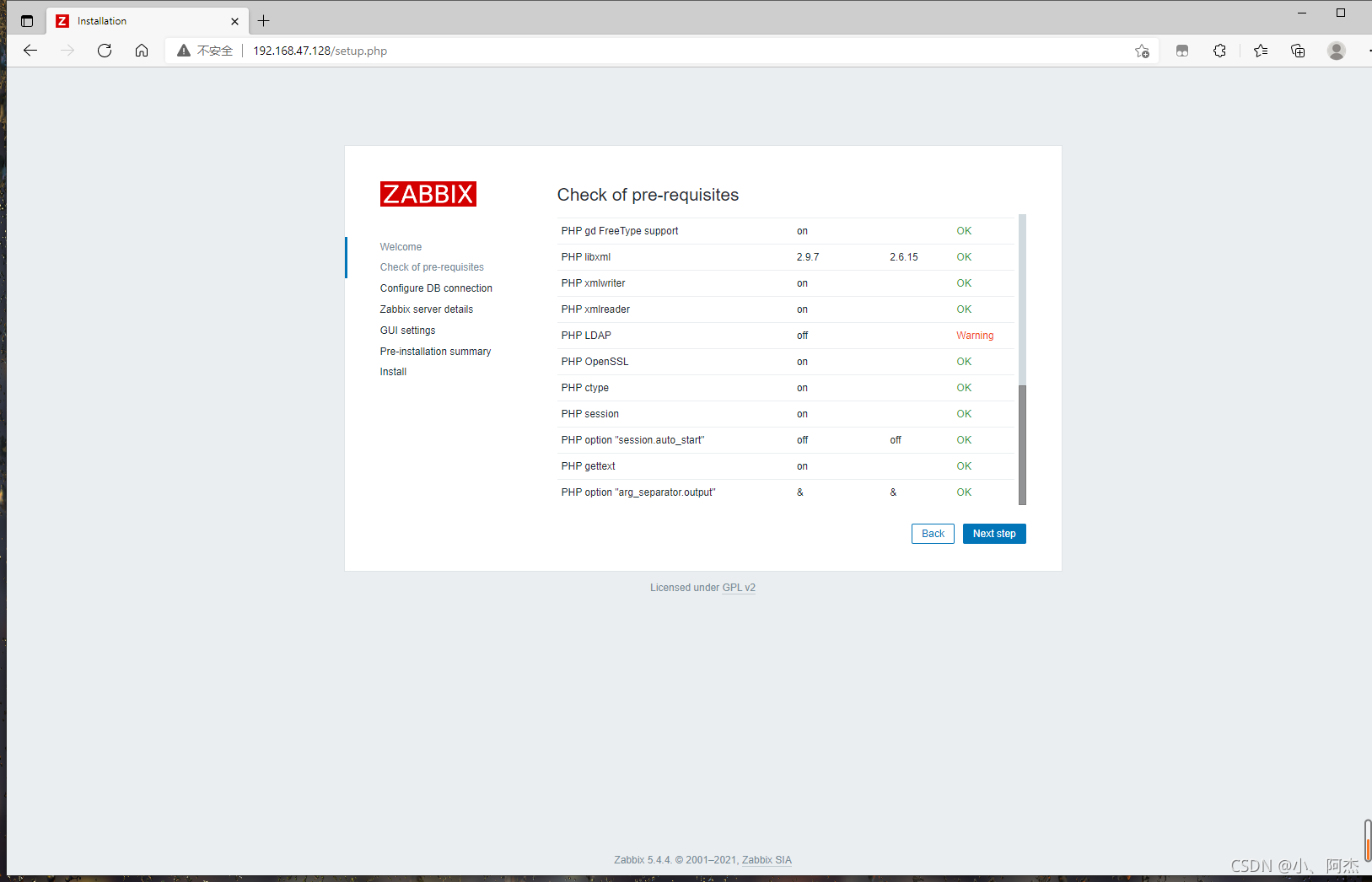The width and height of the screenshot is (1372, 882).
Task: Click the Next step button
Action: click(x=994, y=534)
